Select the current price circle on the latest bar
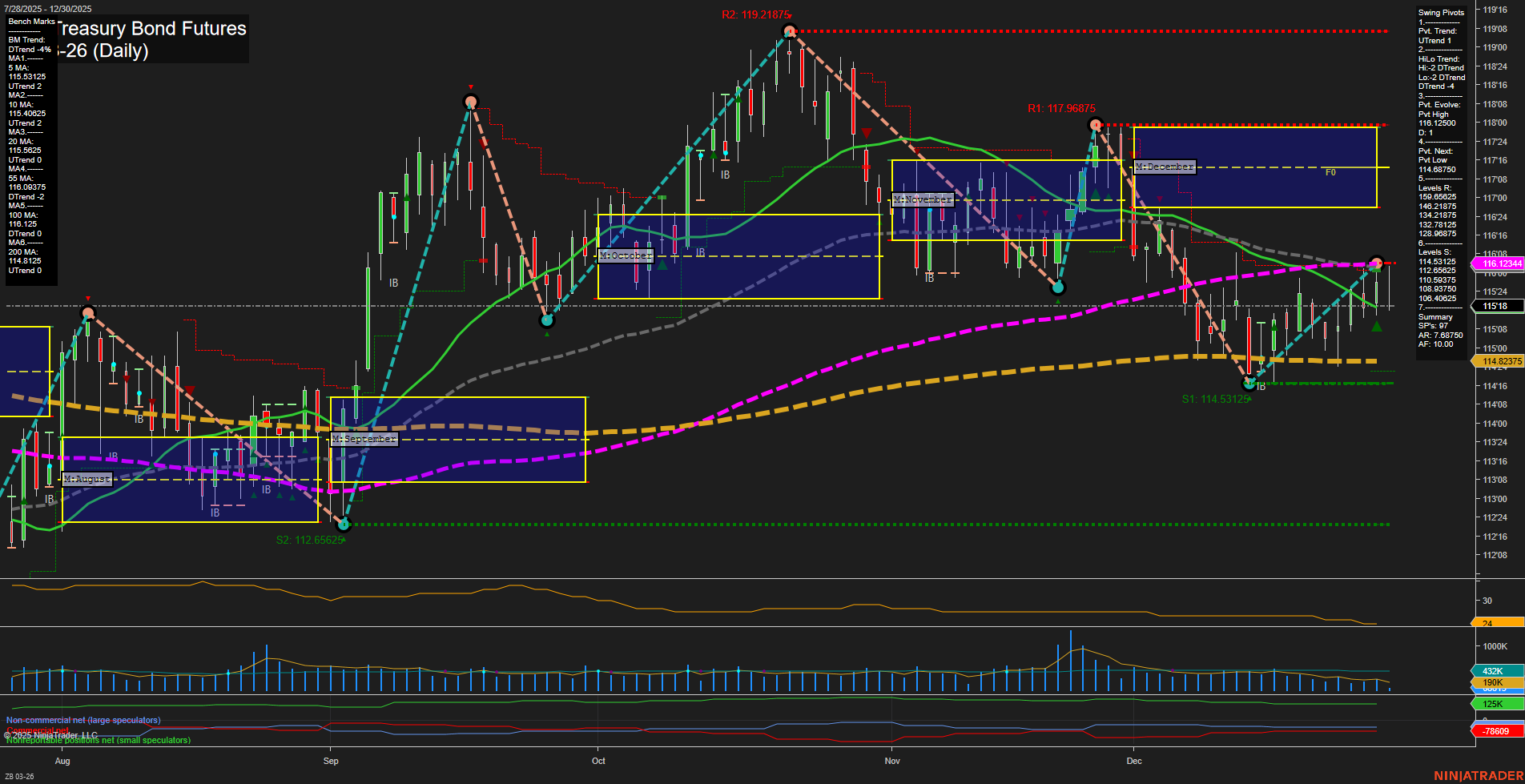 point(1376,263)
